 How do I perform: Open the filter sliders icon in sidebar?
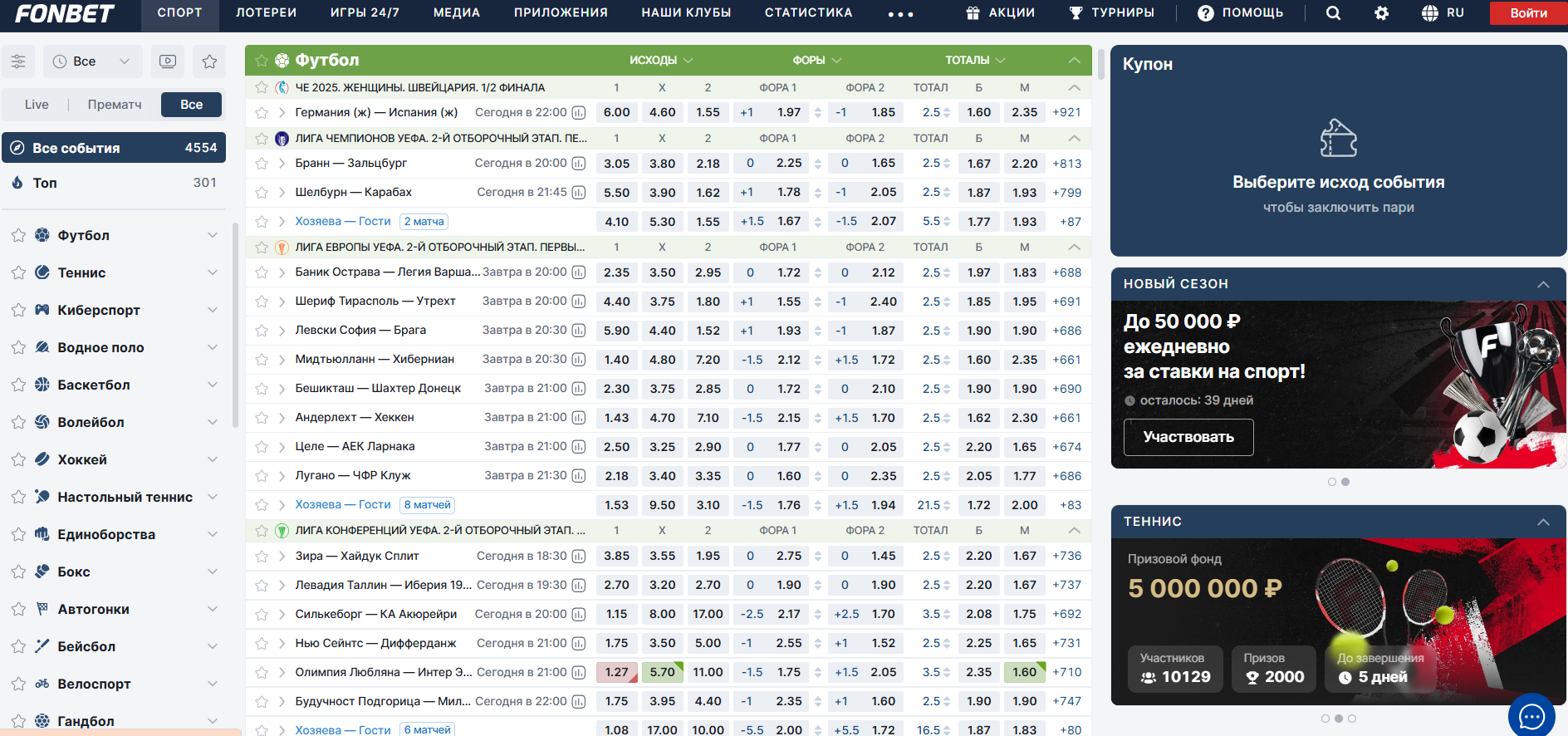[18, 61]
